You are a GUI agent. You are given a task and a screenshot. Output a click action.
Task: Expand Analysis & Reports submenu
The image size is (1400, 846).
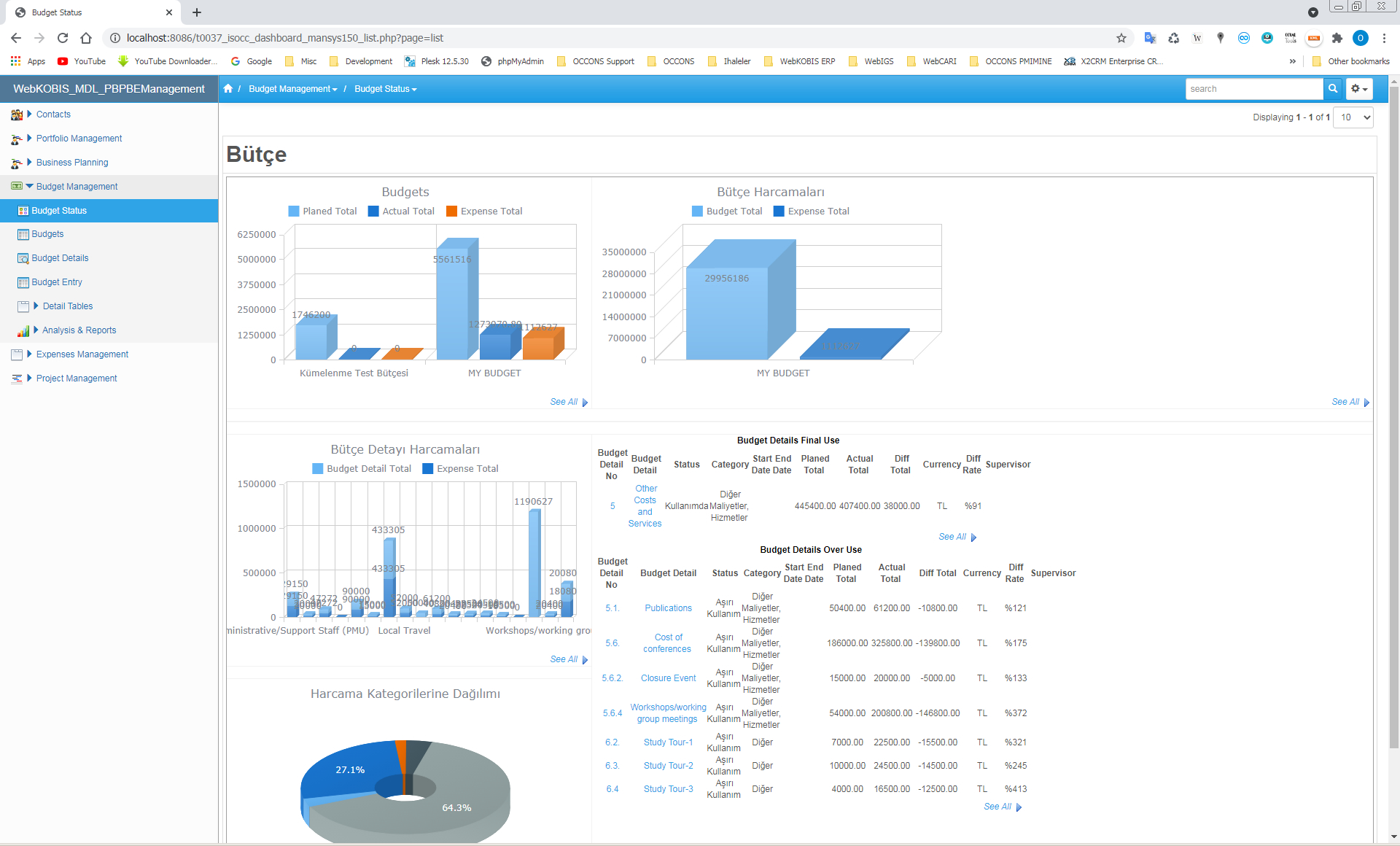pos(36,330)
